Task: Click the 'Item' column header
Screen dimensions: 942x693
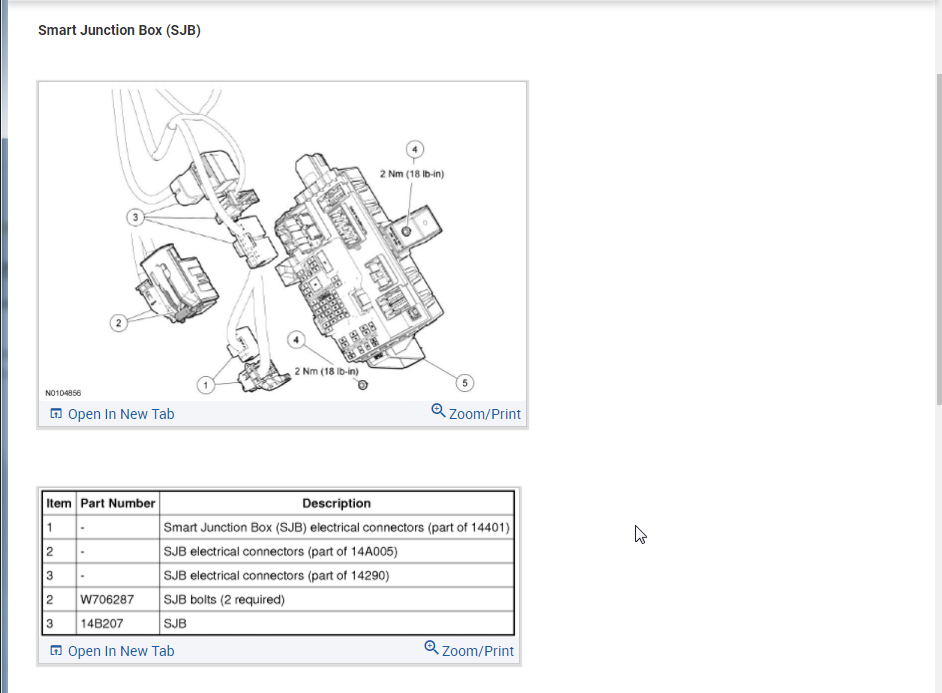Action: click(59, 503)
